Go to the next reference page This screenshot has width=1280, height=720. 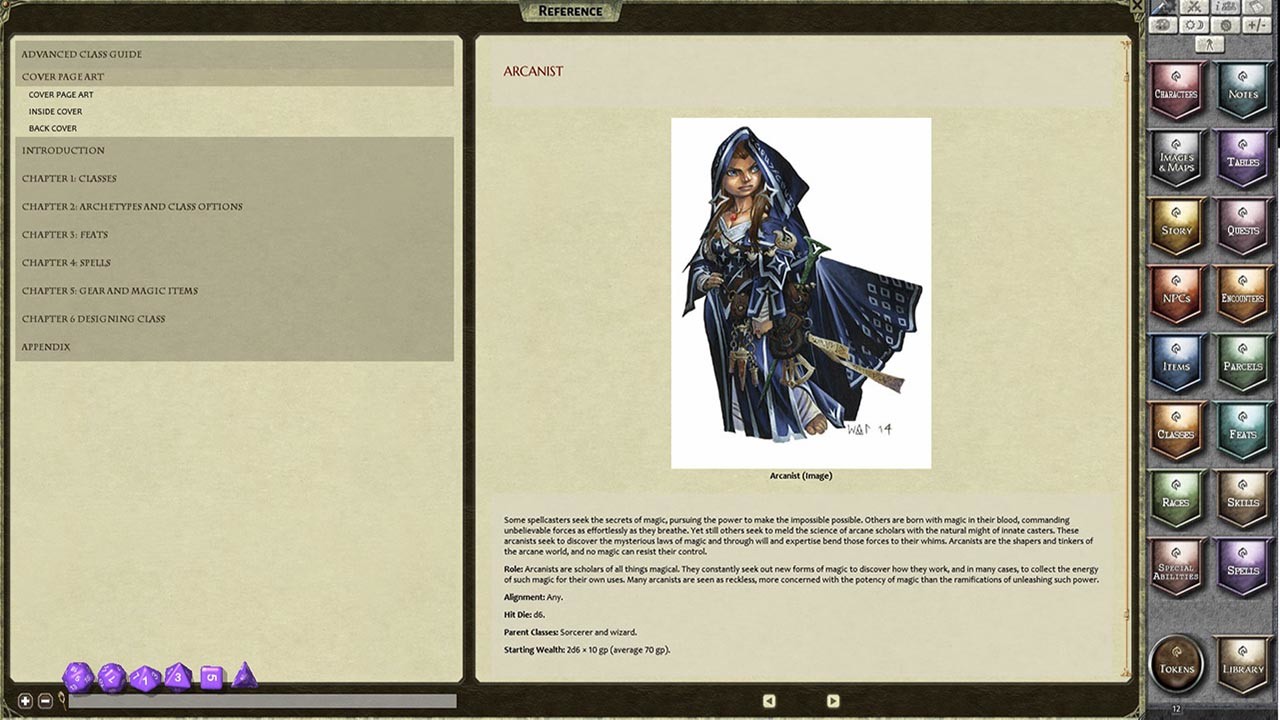(x=833, y=701)
